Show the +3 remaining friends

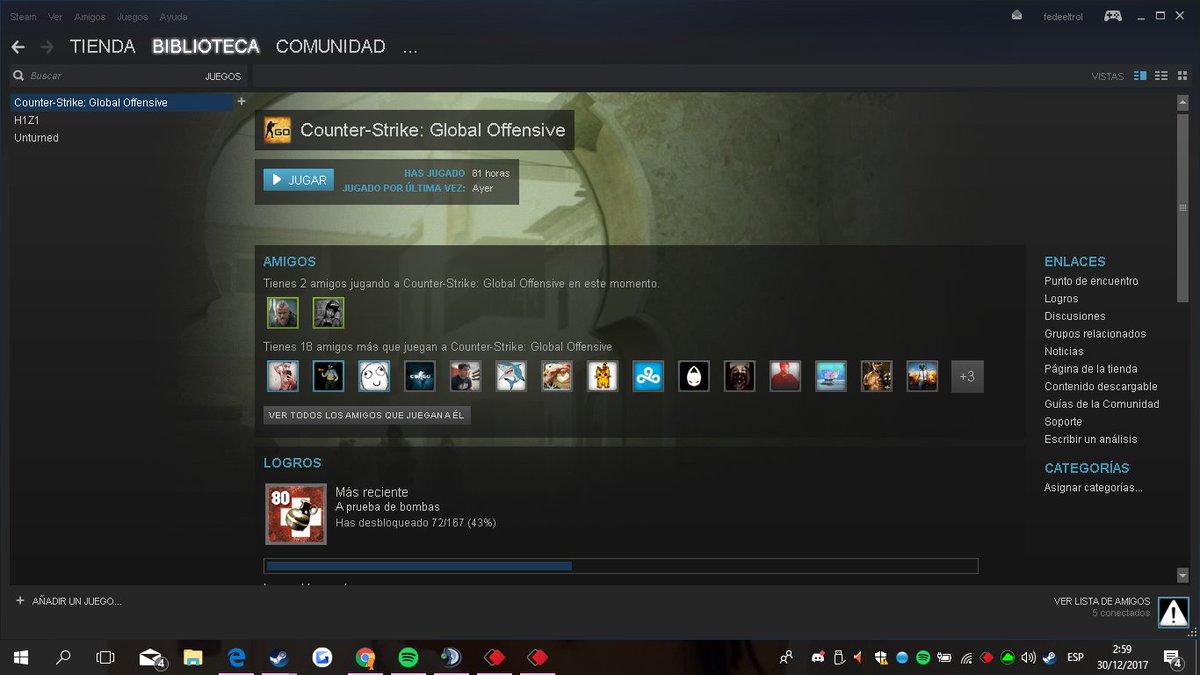point(967,376)
